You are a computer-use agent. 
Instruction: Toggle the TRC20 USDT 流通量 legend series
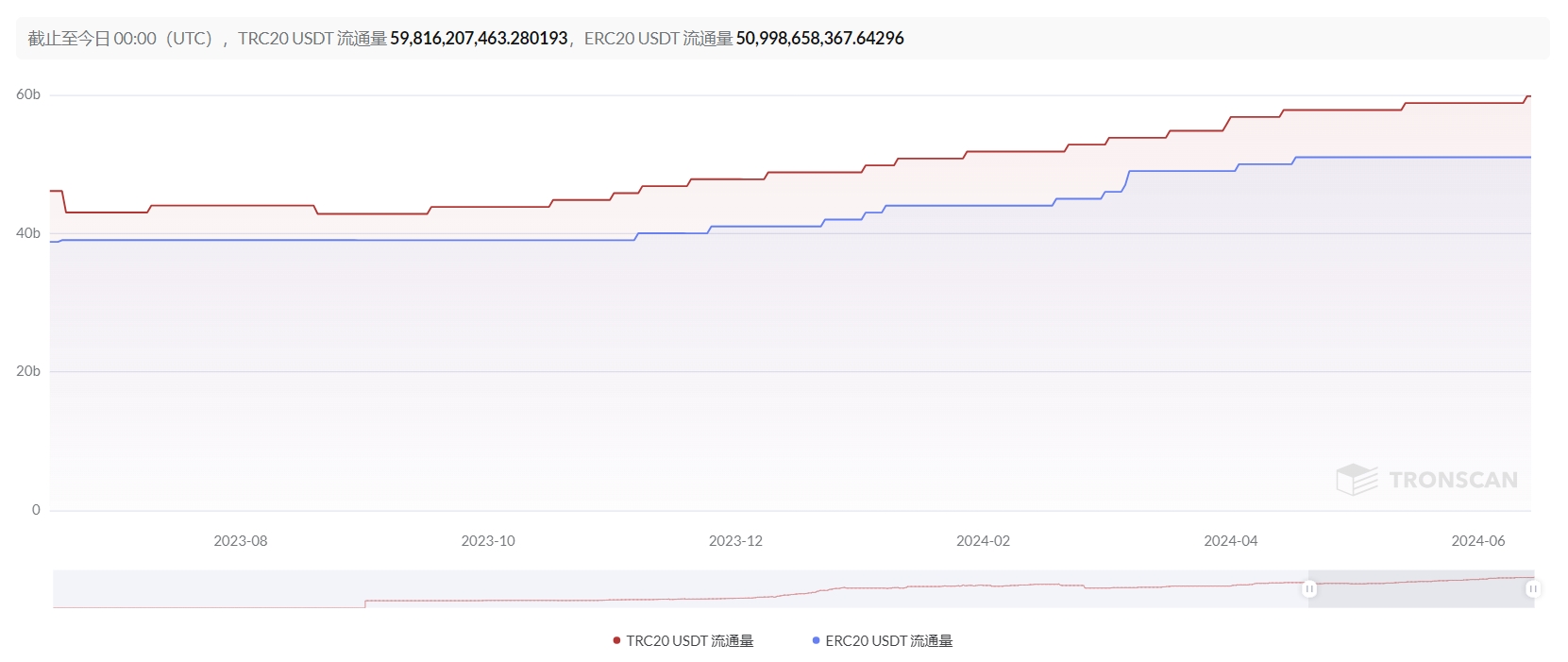(x=683, y=641)
